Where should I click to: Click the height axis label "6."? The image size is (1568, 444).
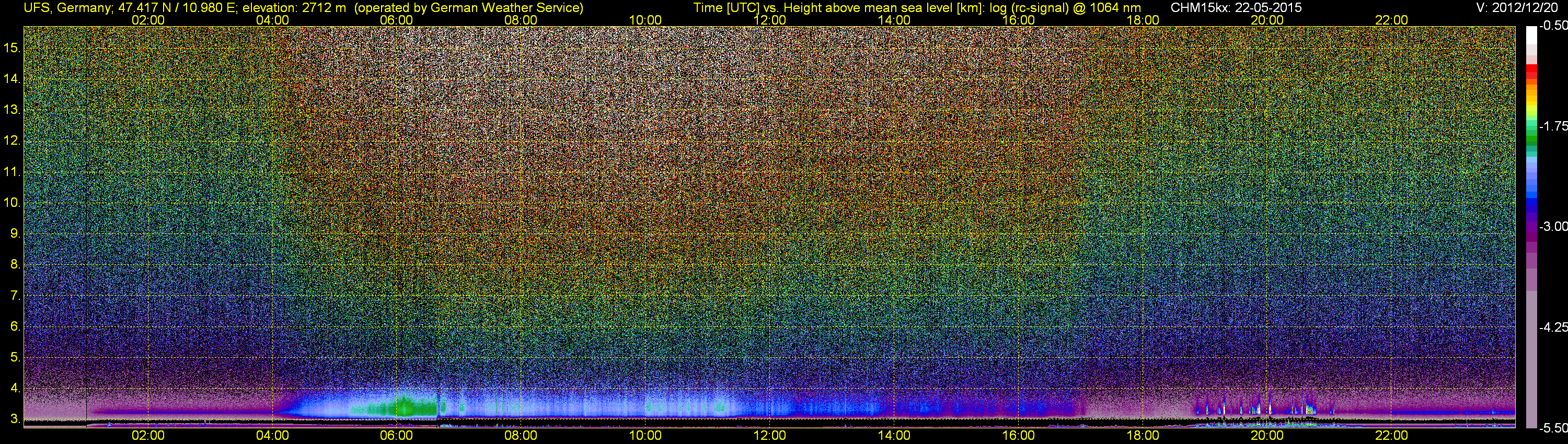coord(16,326)
